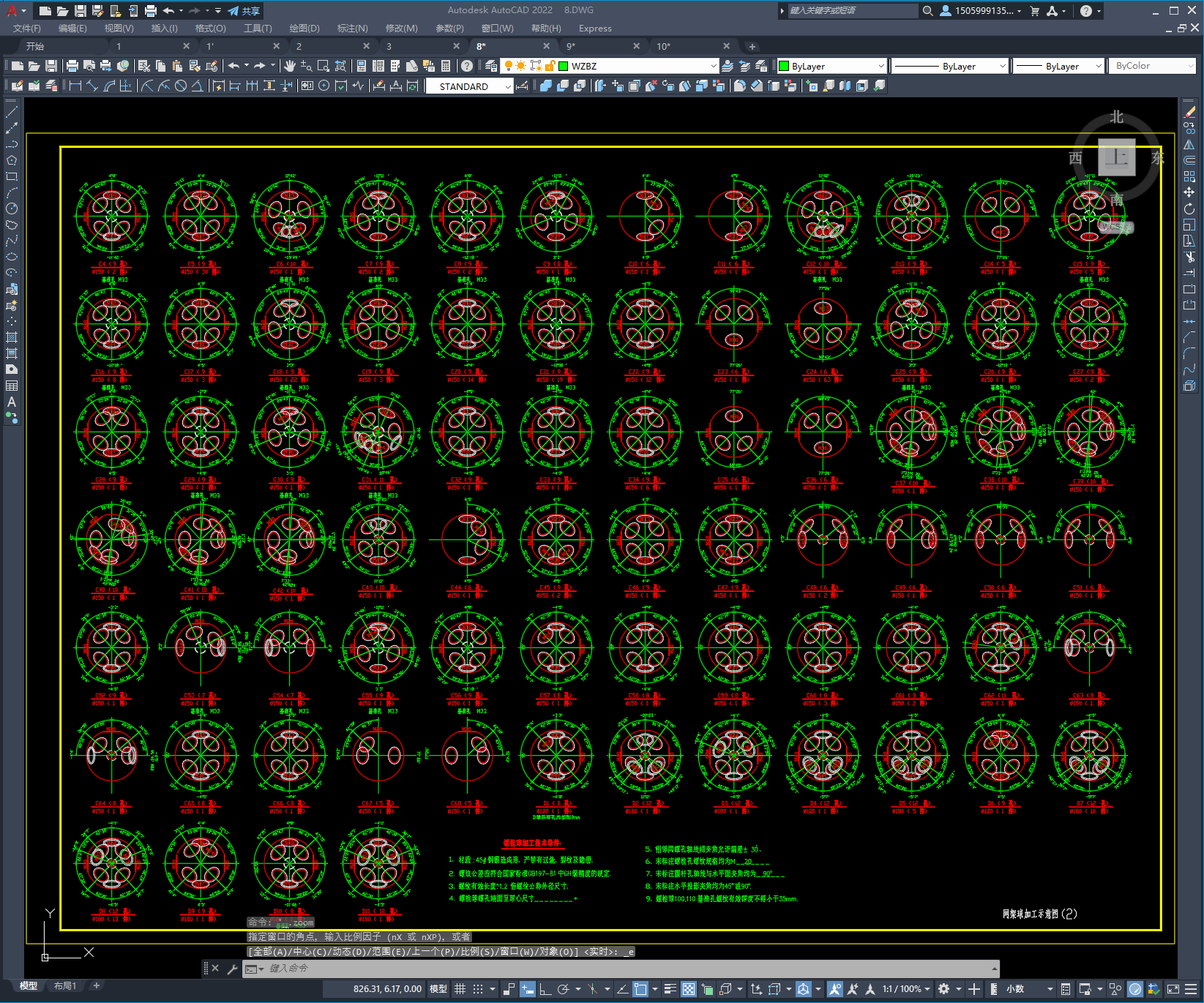Click the Save icon in the quick access toolbar
1204x1003 pixels.
click(x=81, y=11)
